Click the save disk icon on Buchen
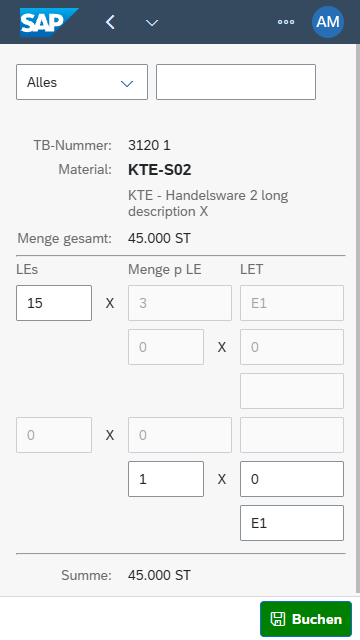The height and width of the screenshot is (640, 360). pyautogui.click(x=278, y=619)
